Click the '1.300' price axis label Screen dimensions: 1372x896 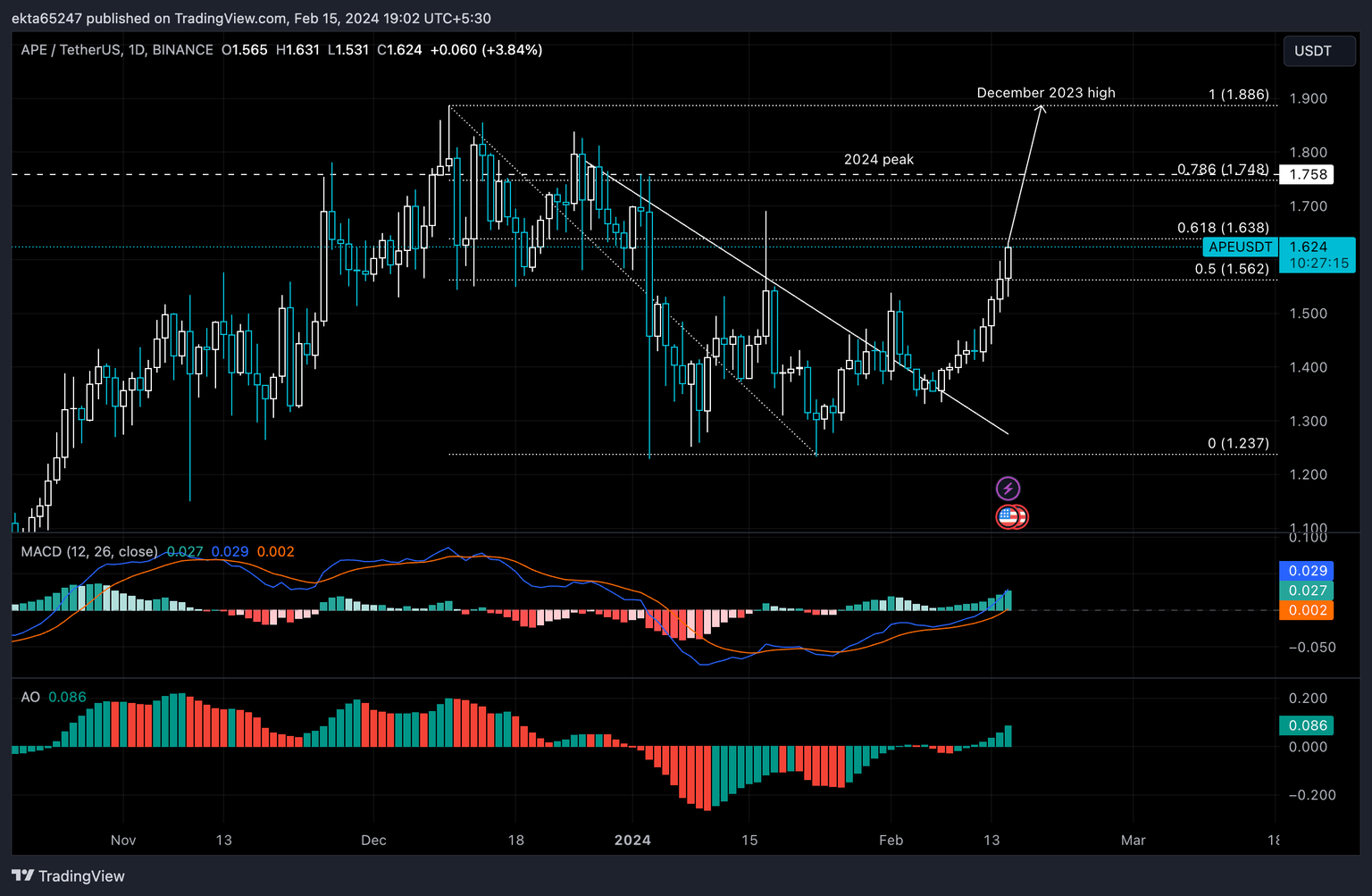1309,421
